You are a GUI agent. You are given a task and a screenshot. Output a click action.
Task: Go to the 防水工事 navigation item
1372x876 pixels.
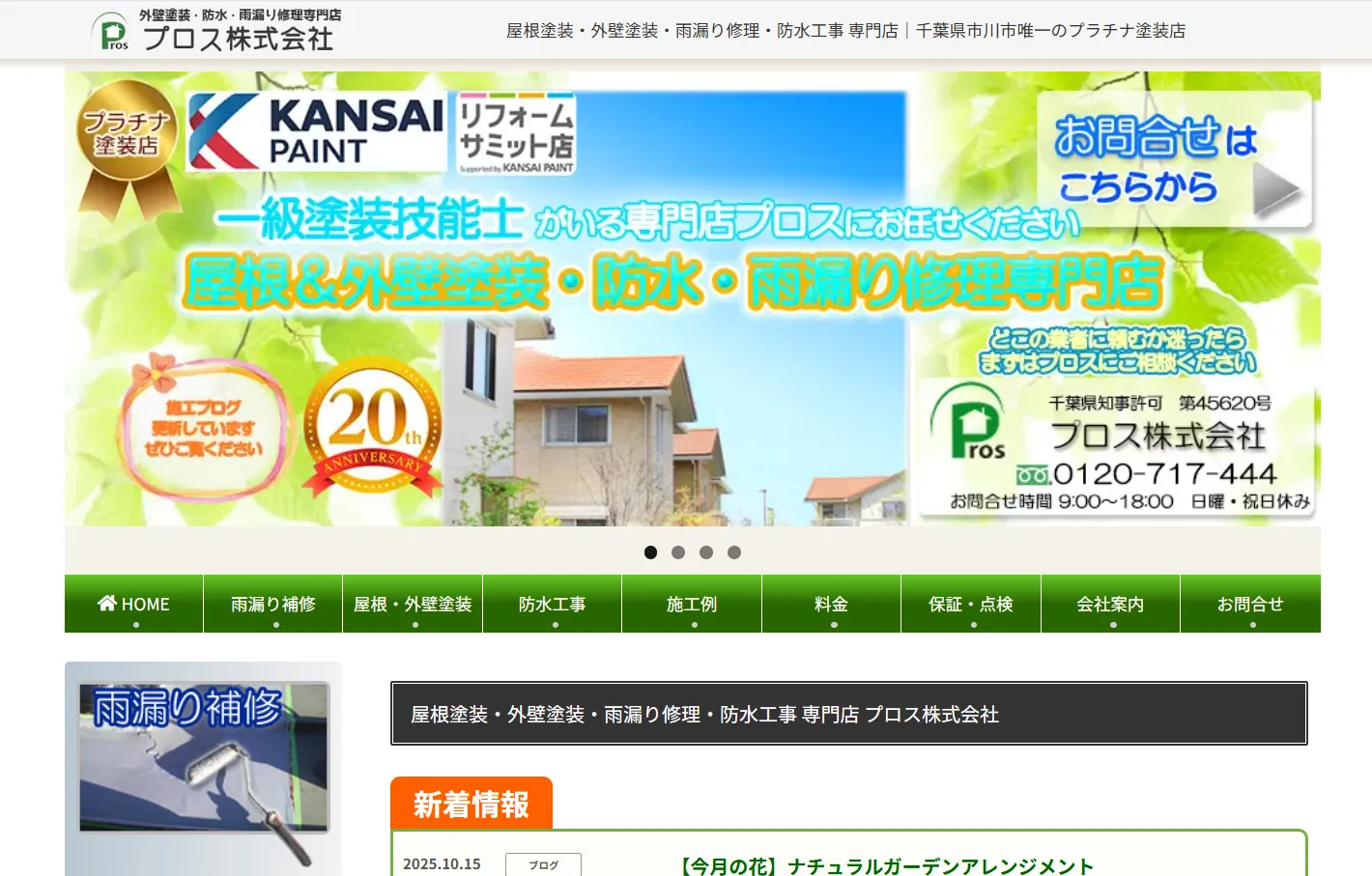[x=552, y=604]
